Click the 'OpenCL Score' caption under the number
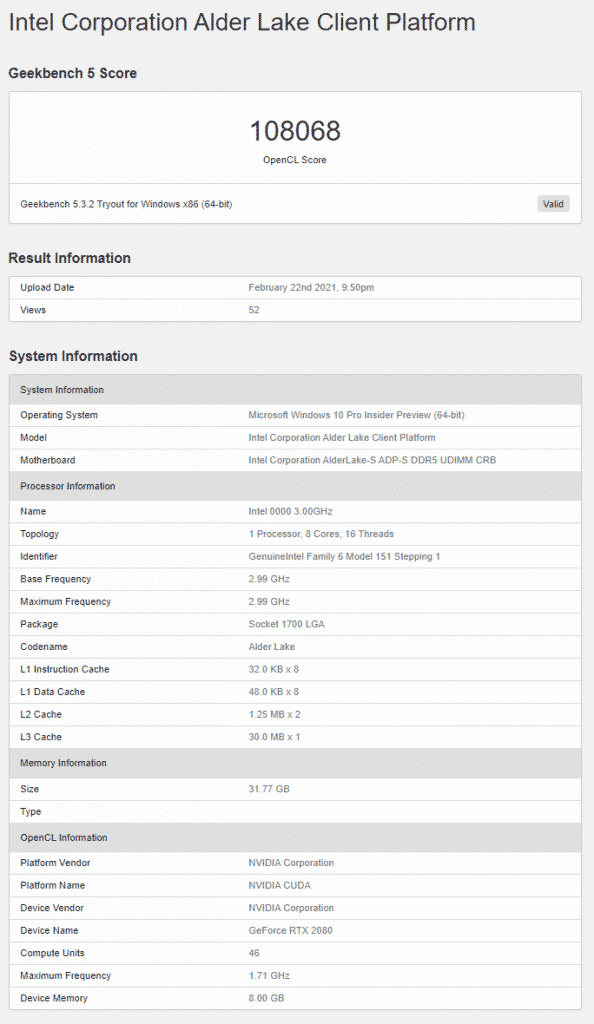594x1024 pixels. pos(294,159)
